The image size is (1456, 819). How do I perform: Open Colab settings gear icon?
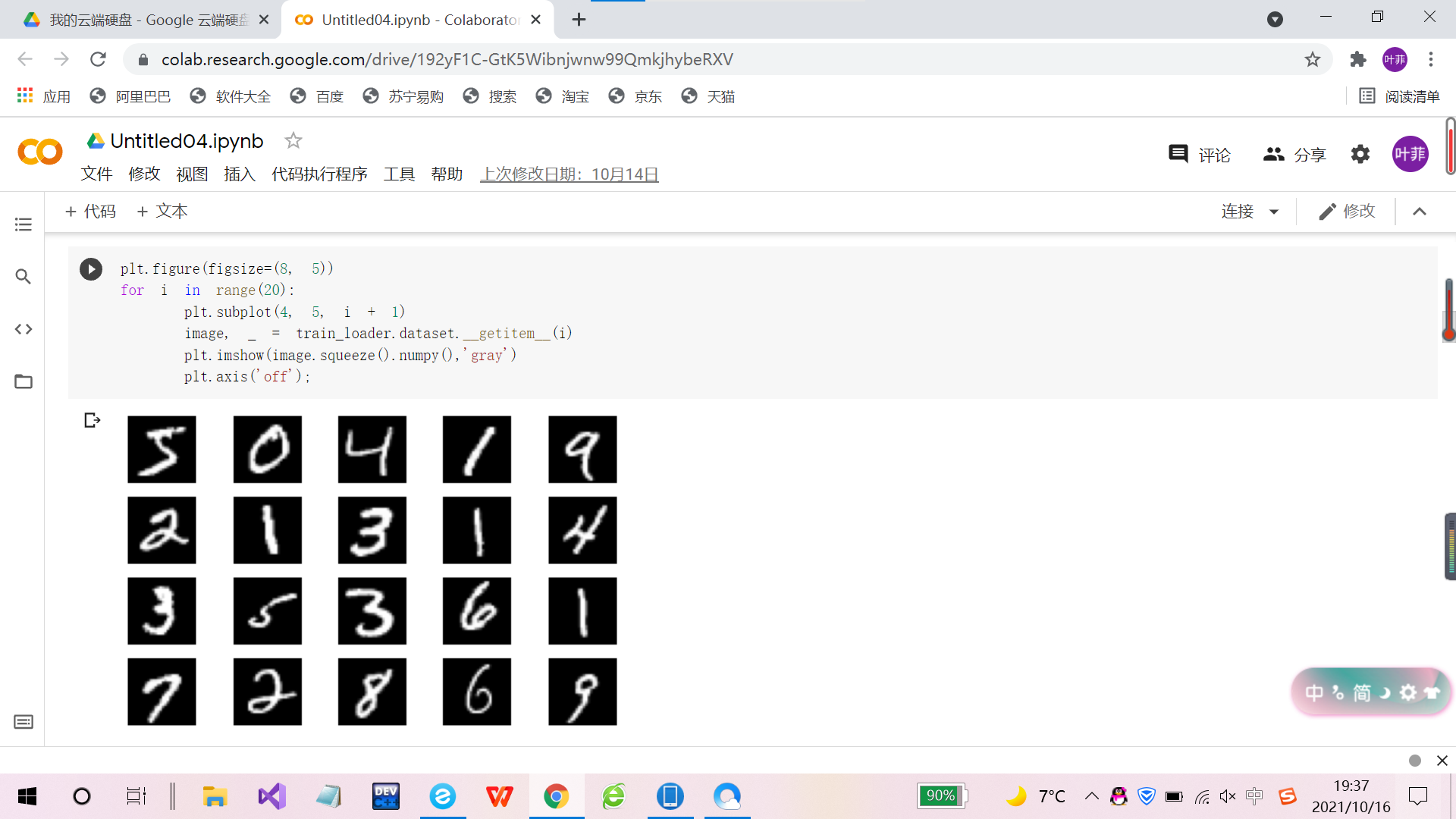point(1360,155)
